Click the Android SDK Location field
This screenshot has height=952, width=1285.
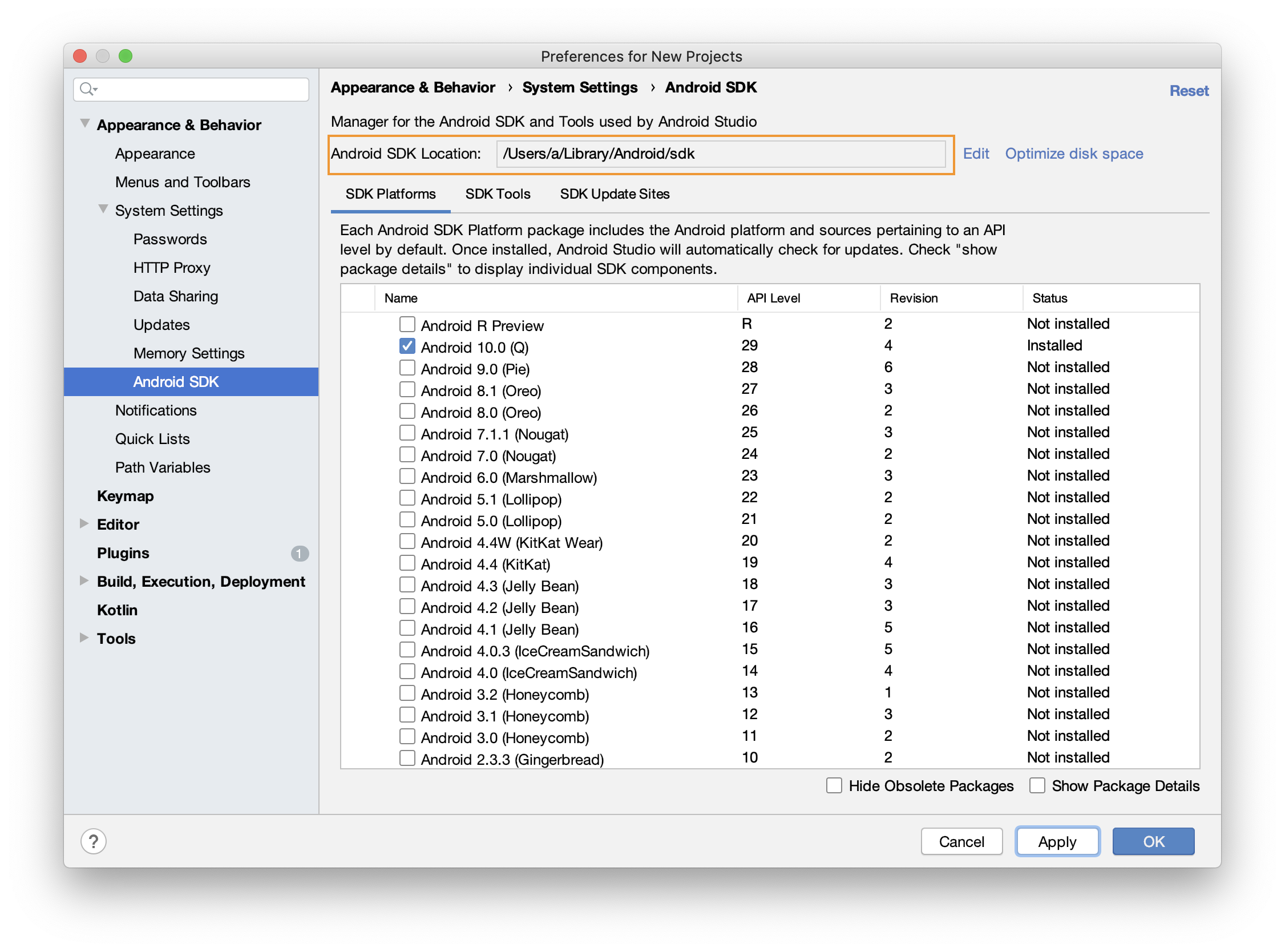pos(720,154)
